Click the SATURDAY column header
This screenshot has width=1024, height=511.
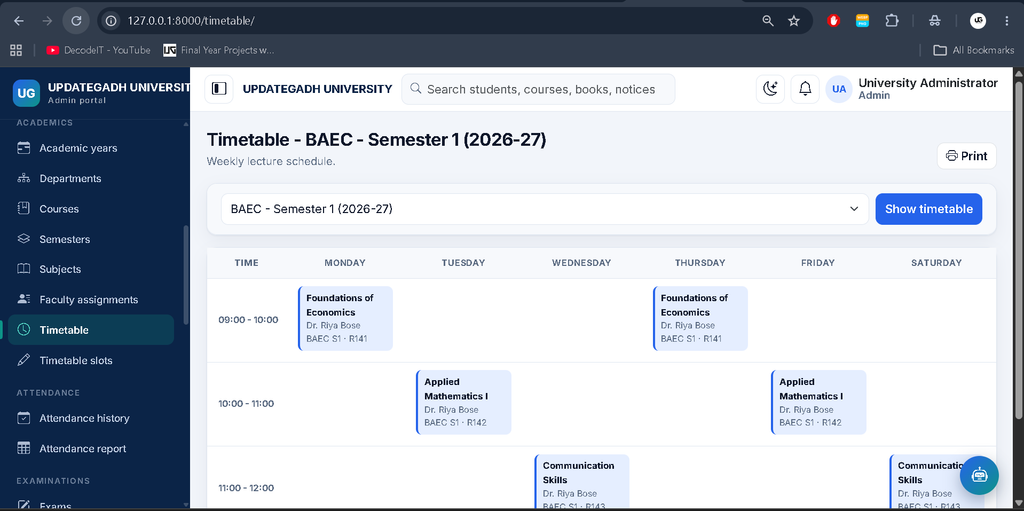(x=936, y=263)
